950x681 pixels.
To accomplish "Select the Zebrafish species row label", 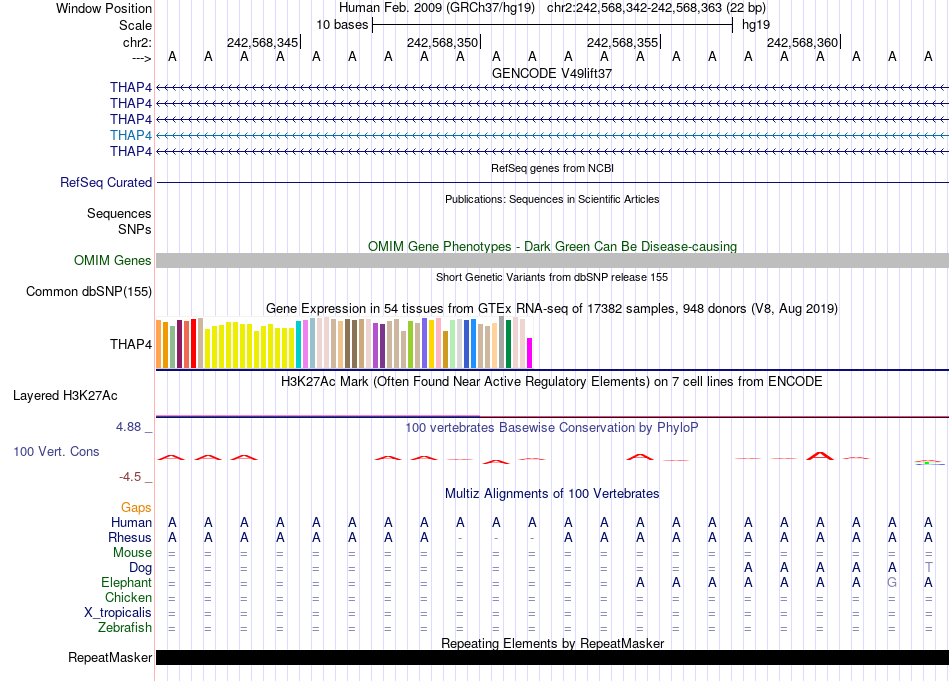I will click(x=125, y=628).
